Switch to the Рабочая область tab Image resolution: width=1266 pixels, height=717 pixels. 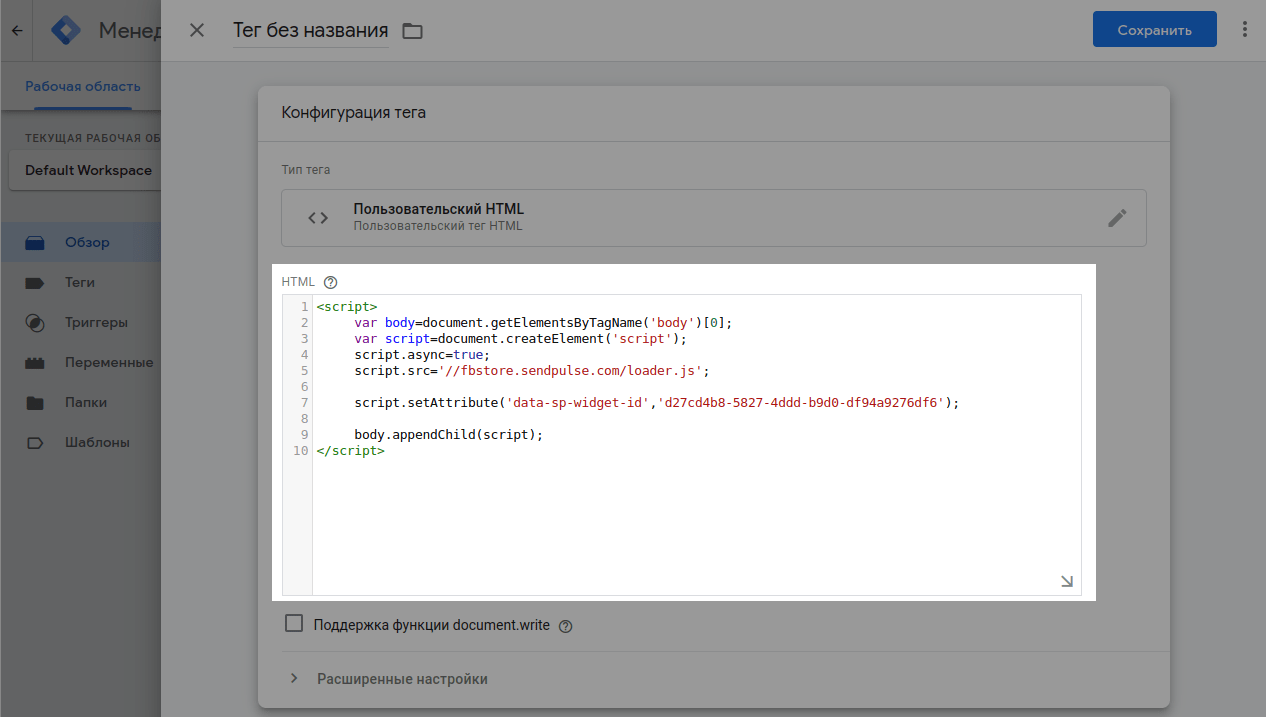point(82,87)
